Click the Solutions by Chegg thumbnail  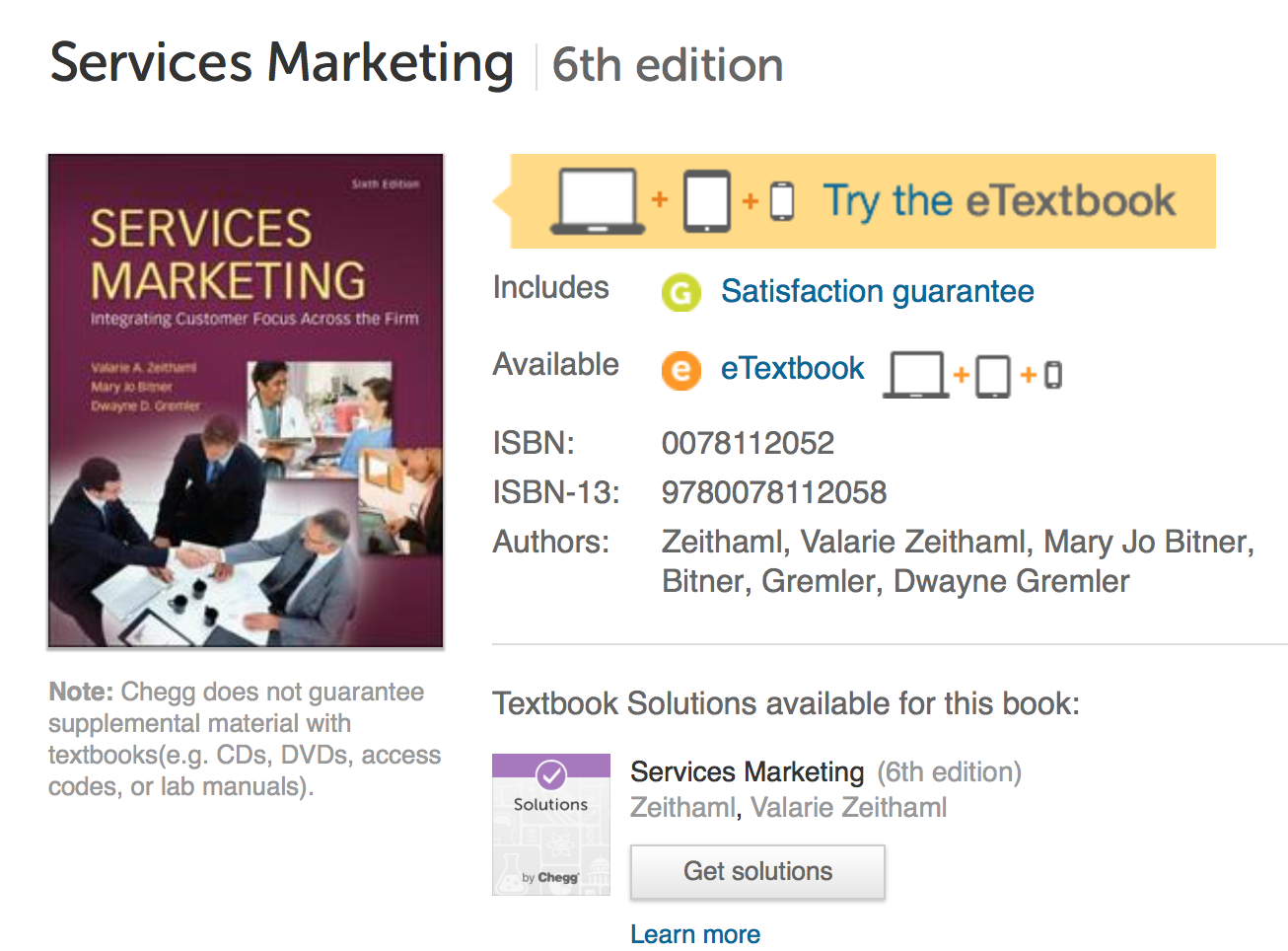551,825
